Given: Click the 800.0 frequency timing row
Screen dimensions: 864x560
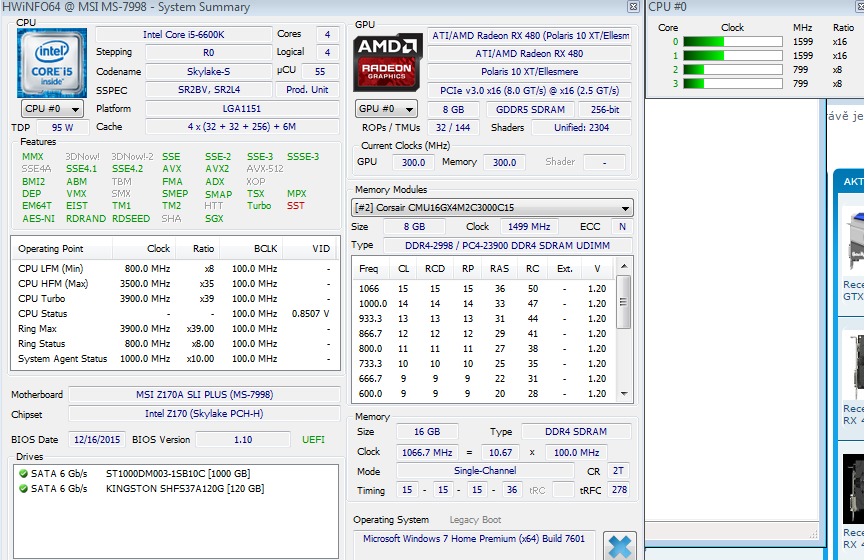Looking at the screenshot, I should [x=484, y=349].
